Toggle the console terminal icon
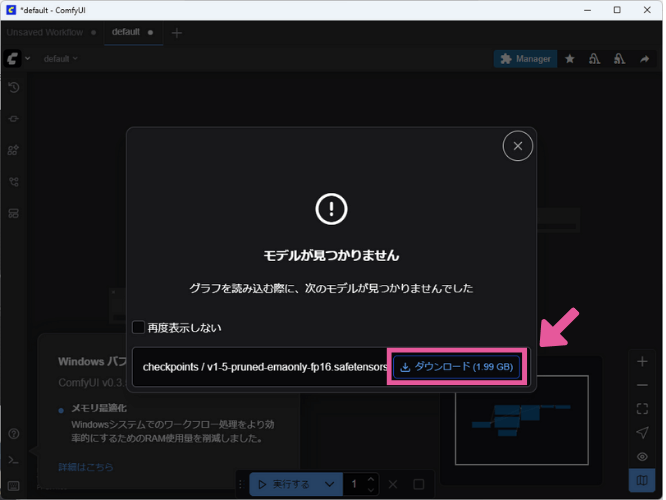This screenshot has width=666, height=500. pyautogui.click(x=14, y=460)
